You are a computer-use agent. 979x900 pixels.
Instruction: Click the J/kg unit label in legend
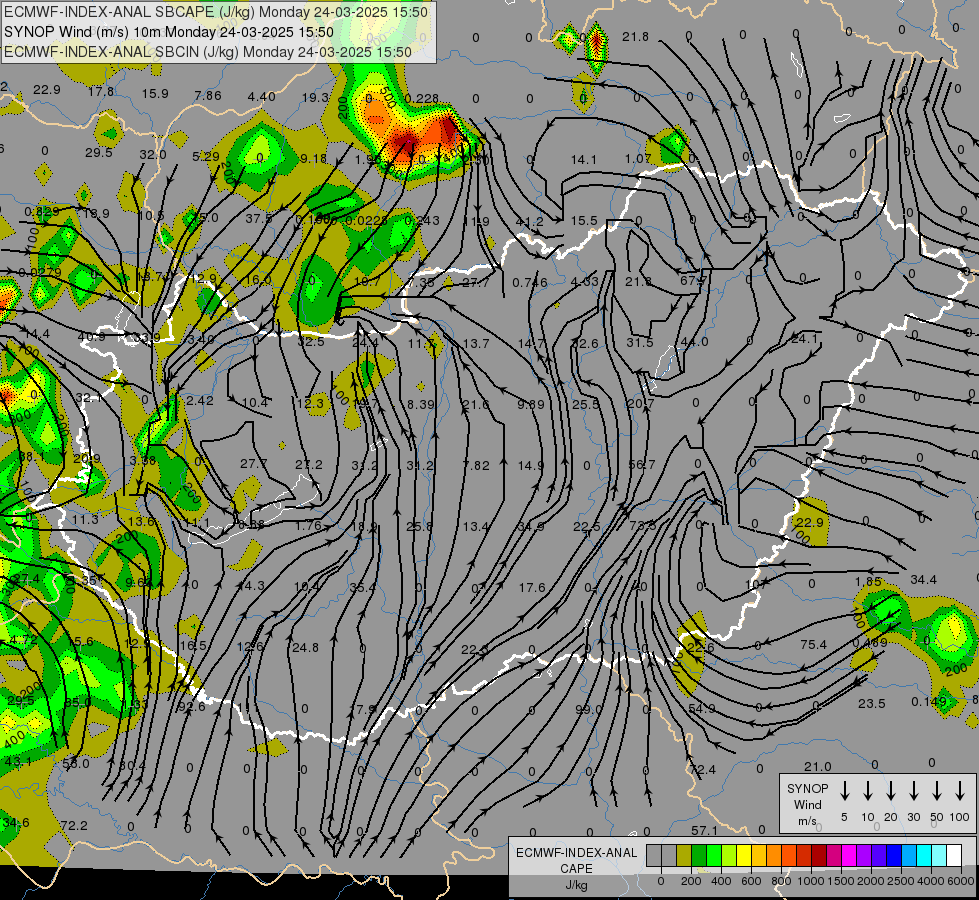(x=576, y=885)
